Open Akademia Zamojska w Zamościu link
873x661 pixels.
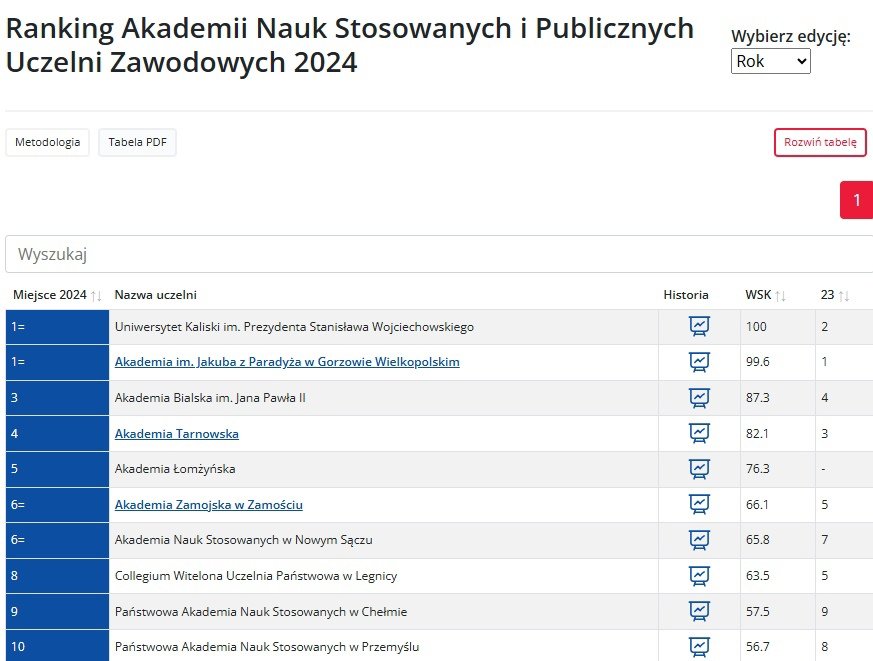tap(208, 505)
